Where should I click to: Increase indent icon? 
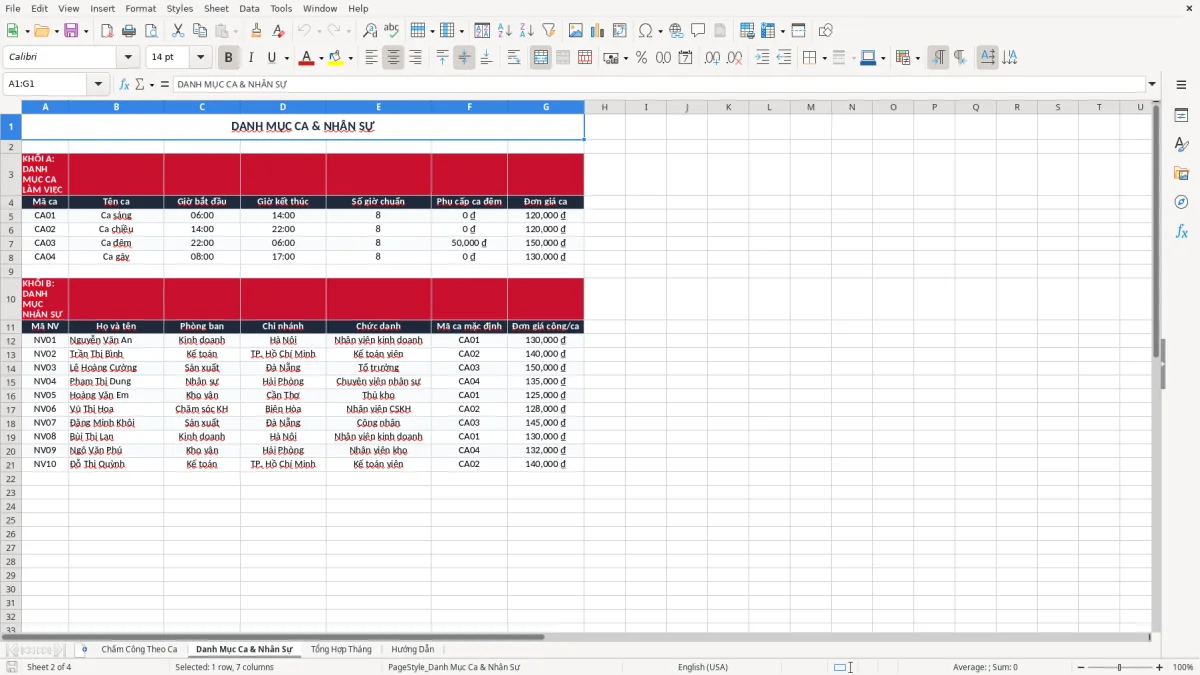point(762,58)
